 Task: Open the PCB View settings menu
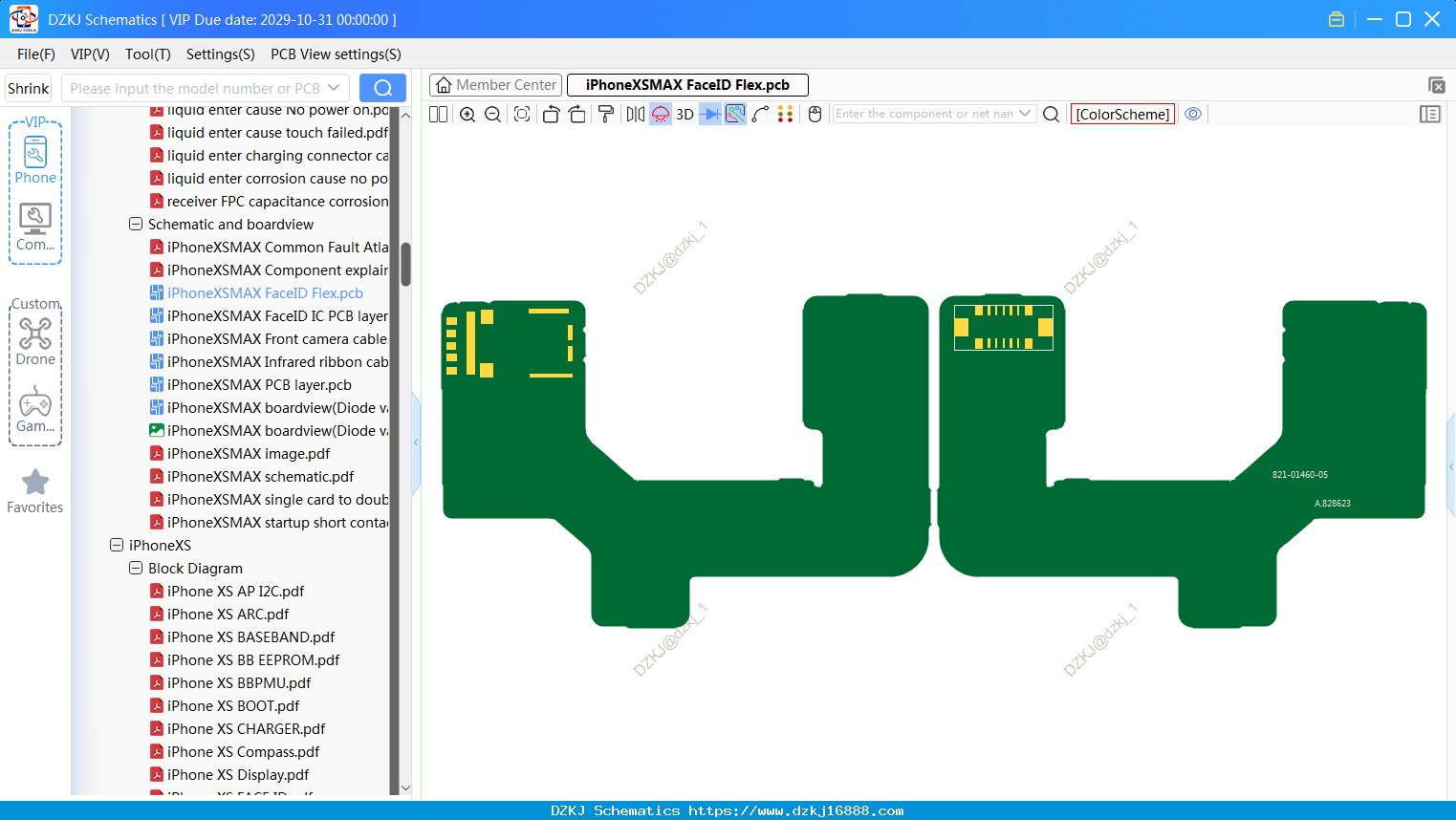tap(336, 54)
